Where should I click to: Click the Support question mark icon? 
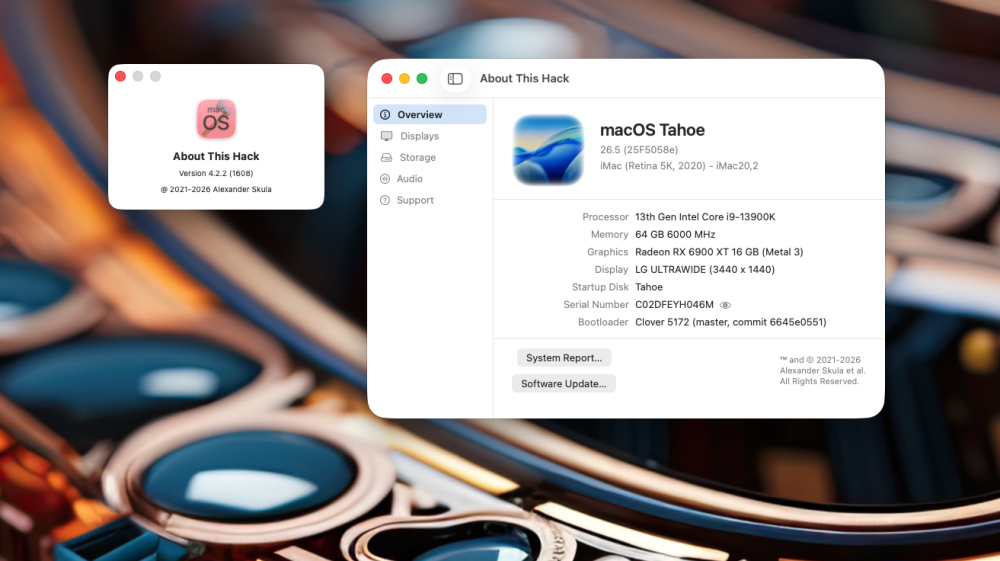click(x=385, y=200)
